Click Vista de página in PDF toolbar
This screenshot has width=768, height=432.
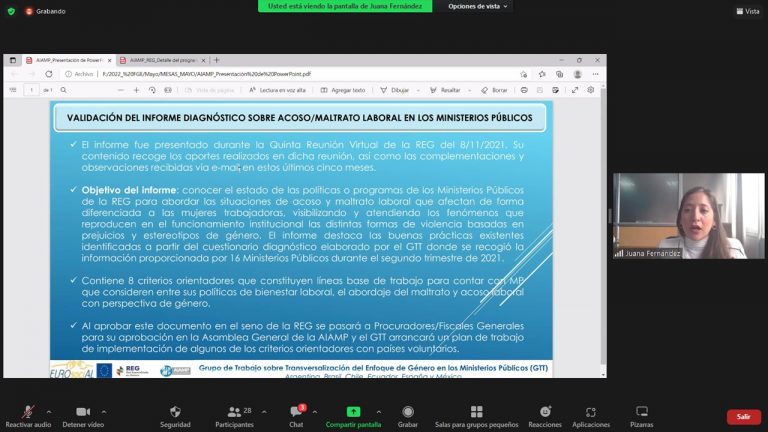coord(210,90)
